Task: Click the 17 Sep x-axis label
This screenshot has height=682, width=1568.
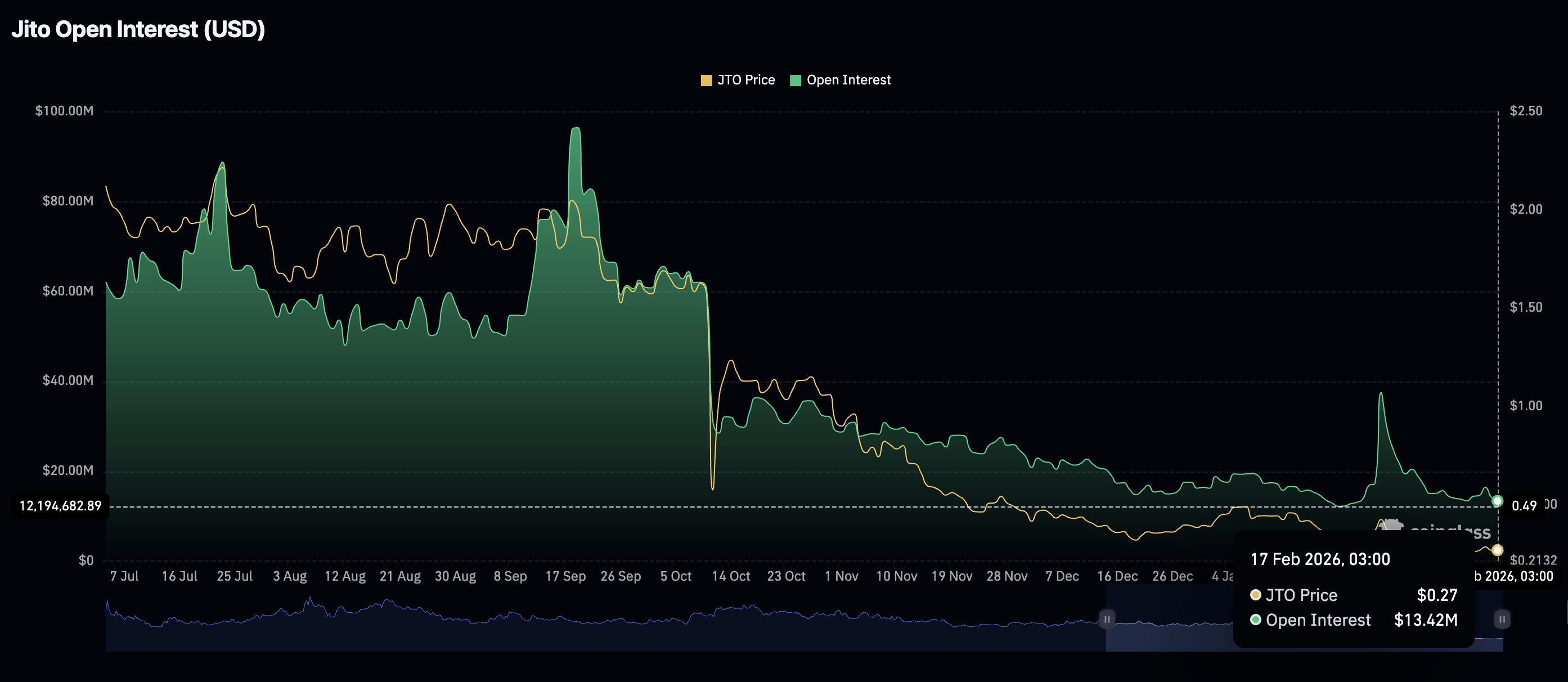Action: [x=565, y=576]
